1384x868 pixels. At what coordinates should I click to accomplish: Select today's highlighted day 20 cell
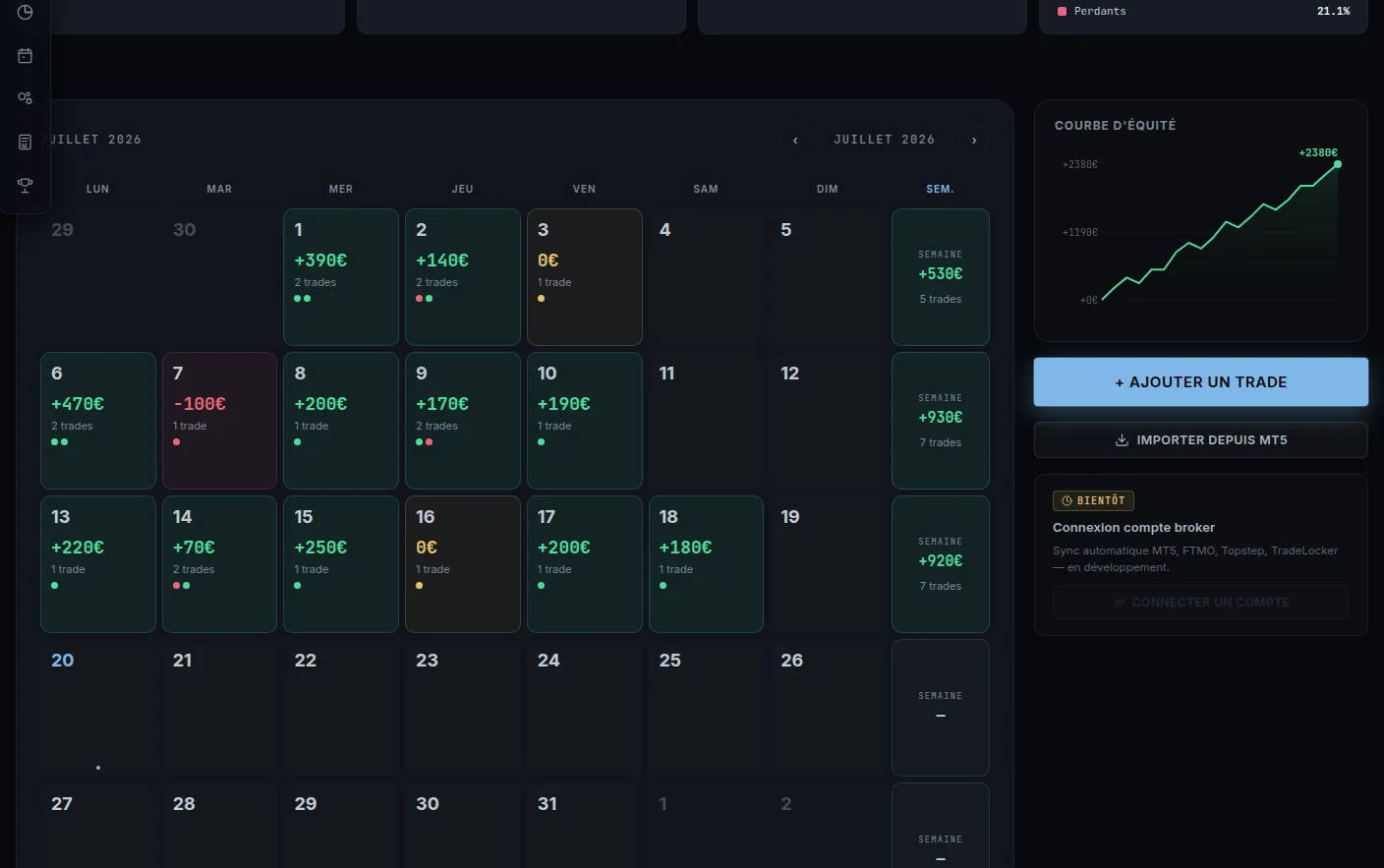coord(98,708)
